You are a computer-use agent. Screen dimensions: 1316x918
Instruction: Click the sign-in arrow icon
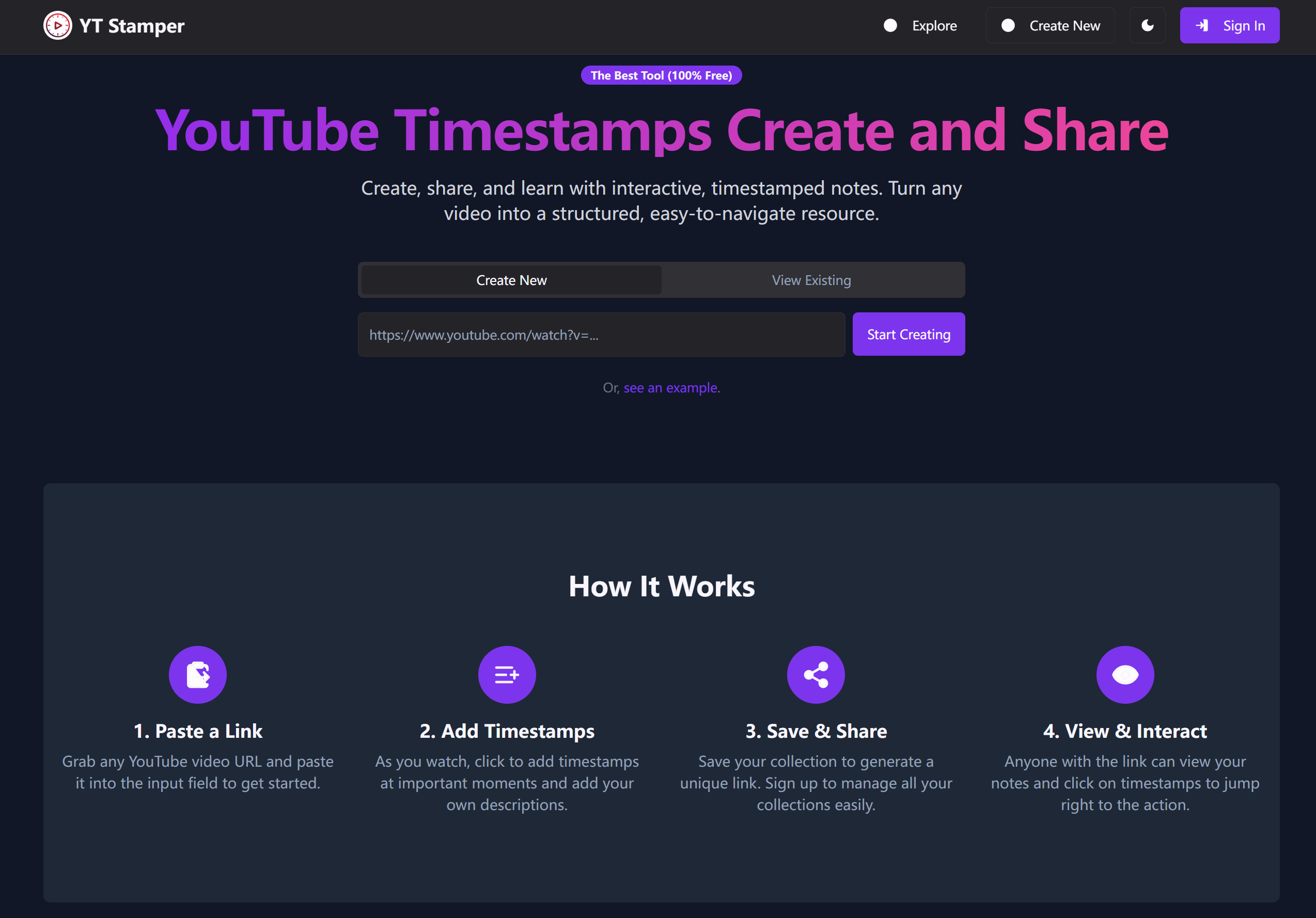pos(1202,26)
